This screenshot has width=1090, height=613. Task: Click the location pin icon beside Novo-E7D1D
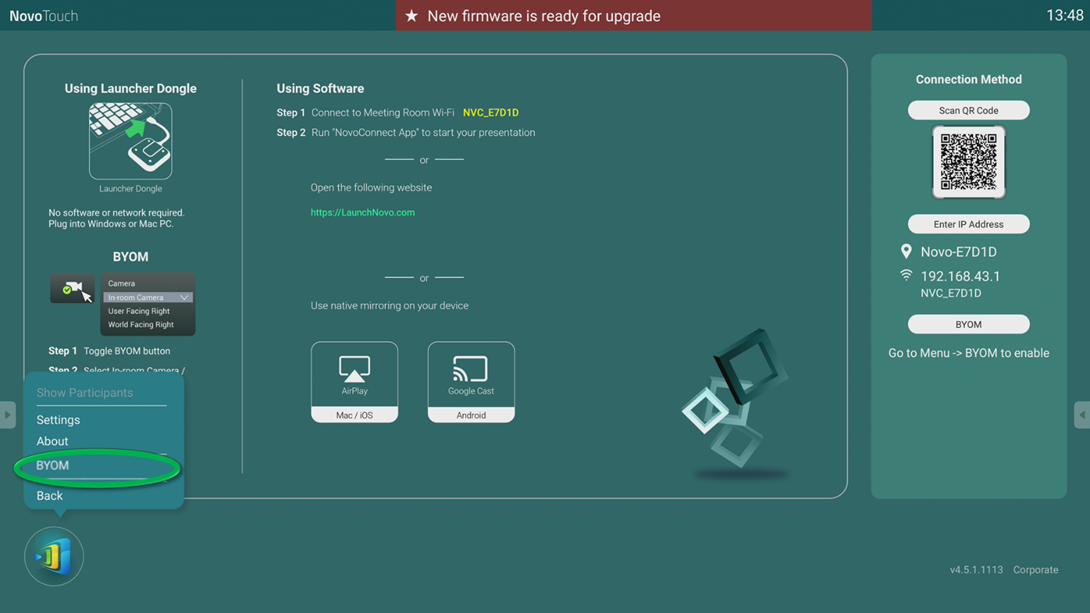tap(906, 251)
